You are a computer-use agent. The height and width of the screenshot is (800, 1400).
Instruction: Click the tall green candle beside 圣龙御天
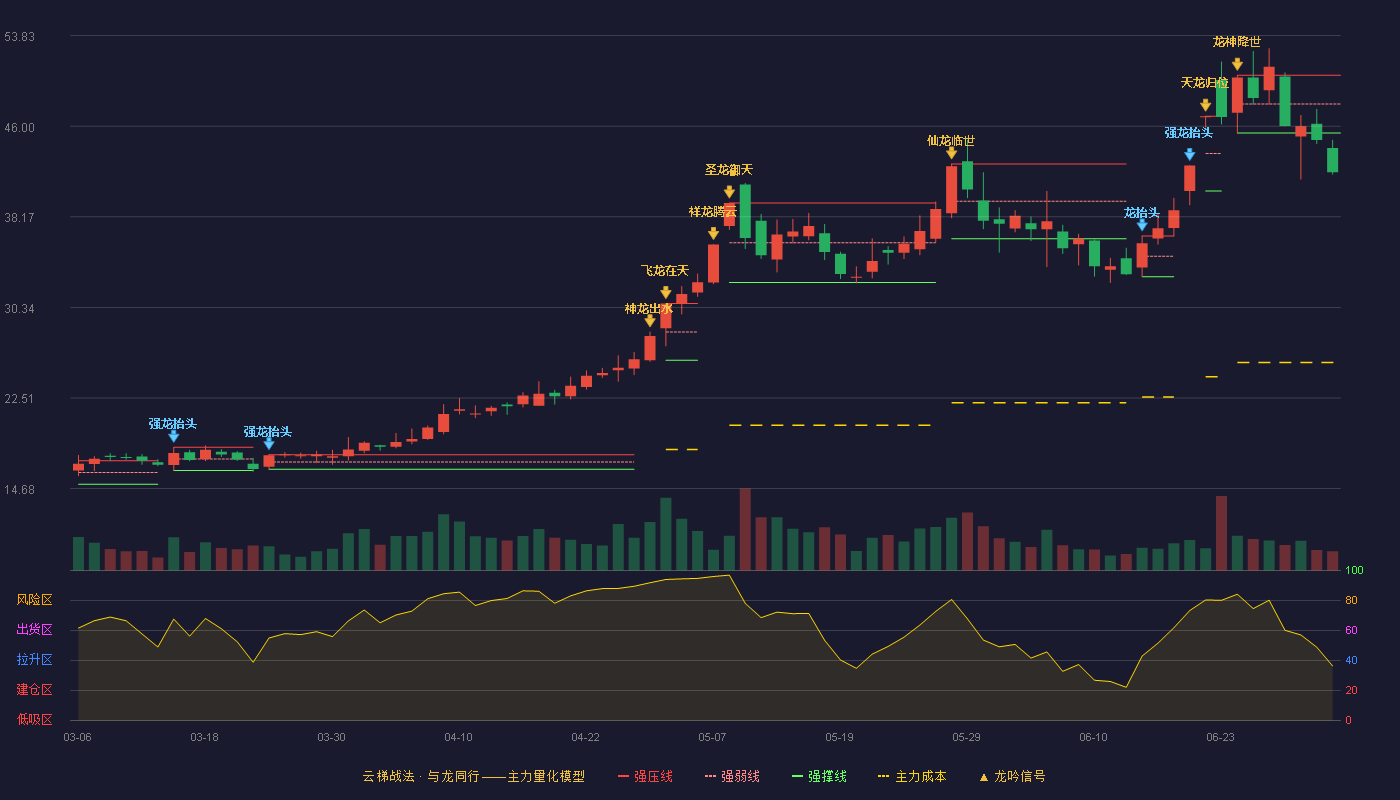point(745,211)
